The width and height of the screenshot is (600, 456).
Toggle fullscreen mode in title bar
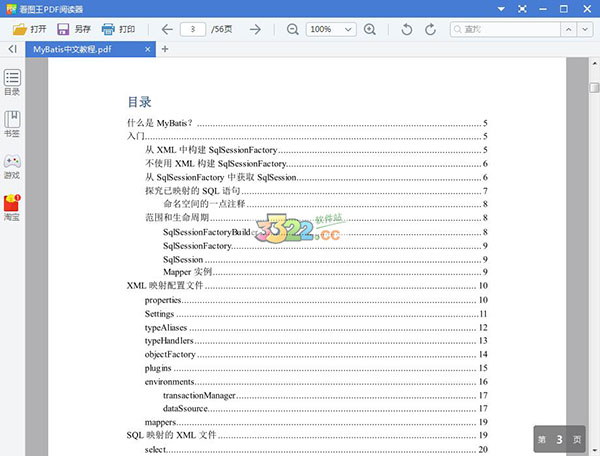(x=522, y=9)
